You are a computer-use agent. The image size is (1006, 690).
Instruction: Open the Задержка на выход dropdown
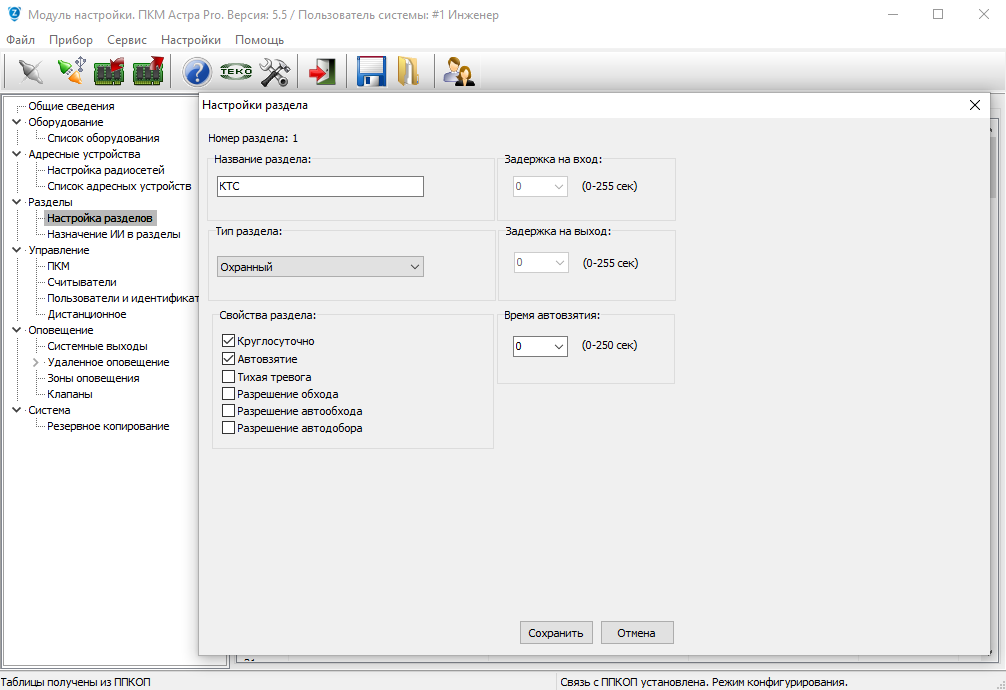[541, 262]
